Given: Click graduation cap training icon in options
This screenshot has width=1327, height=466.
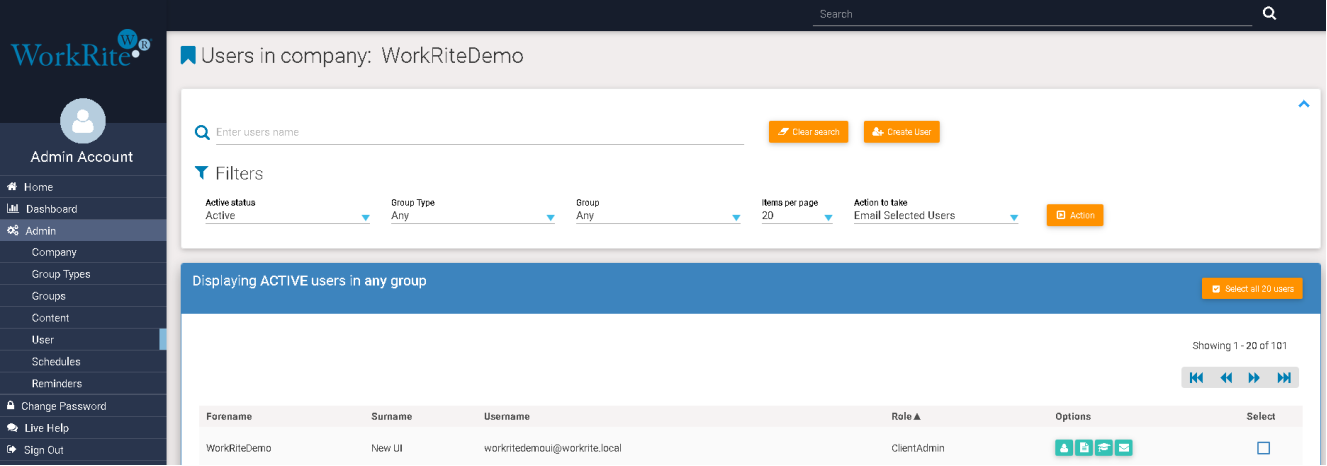Looking at the screenshot, I should tap(1104, 448).
